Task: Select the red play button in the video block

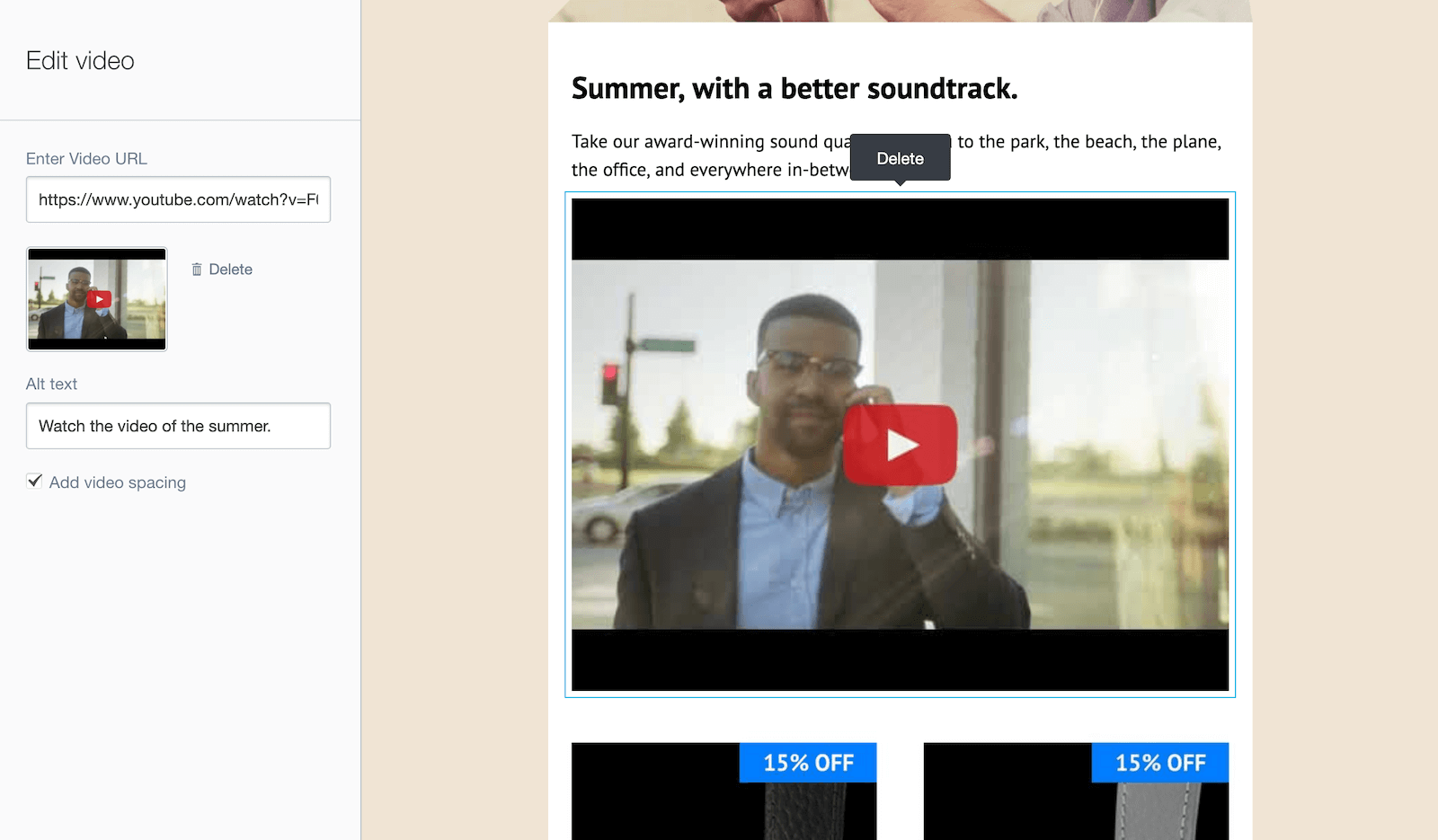Action: 900,442
